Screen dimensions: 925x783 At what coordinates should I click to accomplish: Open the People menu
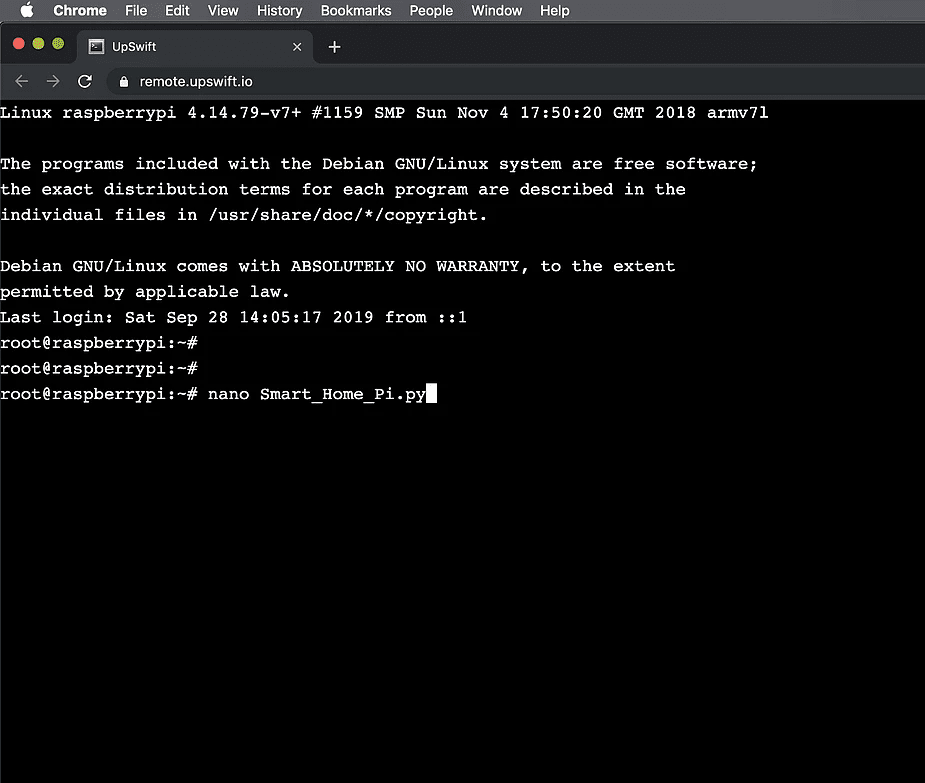[x=431, y=11]
